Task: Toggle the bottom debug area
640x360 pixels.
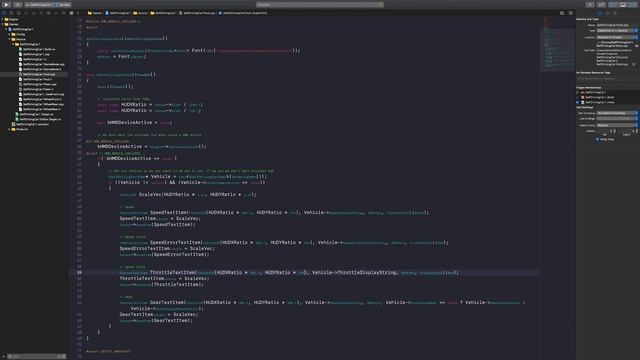Action: pyautogui.click(x=623, y=4)
